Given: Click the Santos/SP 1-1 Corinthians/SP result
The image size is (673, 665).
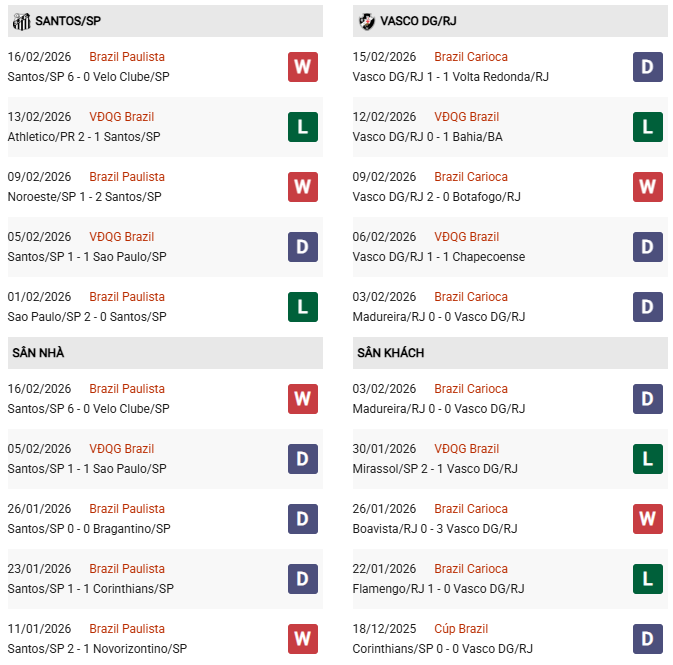Looking at the screenshot, I should [x=90, y=589].
